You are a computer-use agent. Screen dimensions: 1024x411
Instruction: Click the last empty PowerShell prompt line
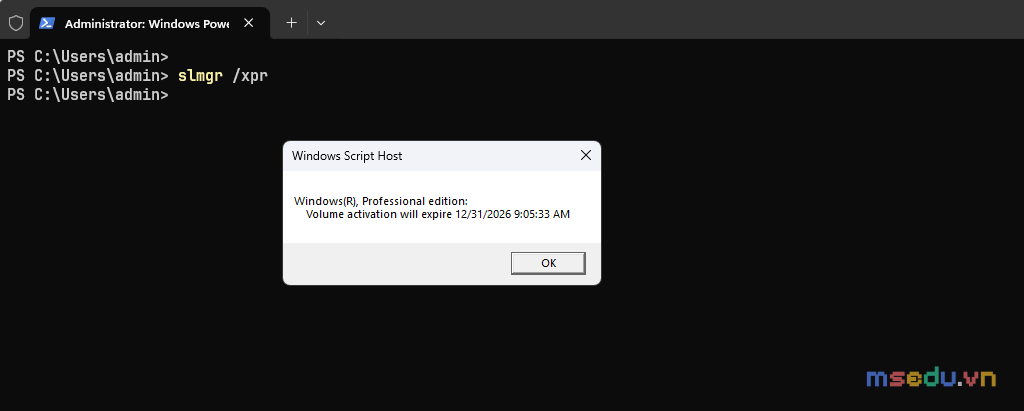(x=88, y=95)
